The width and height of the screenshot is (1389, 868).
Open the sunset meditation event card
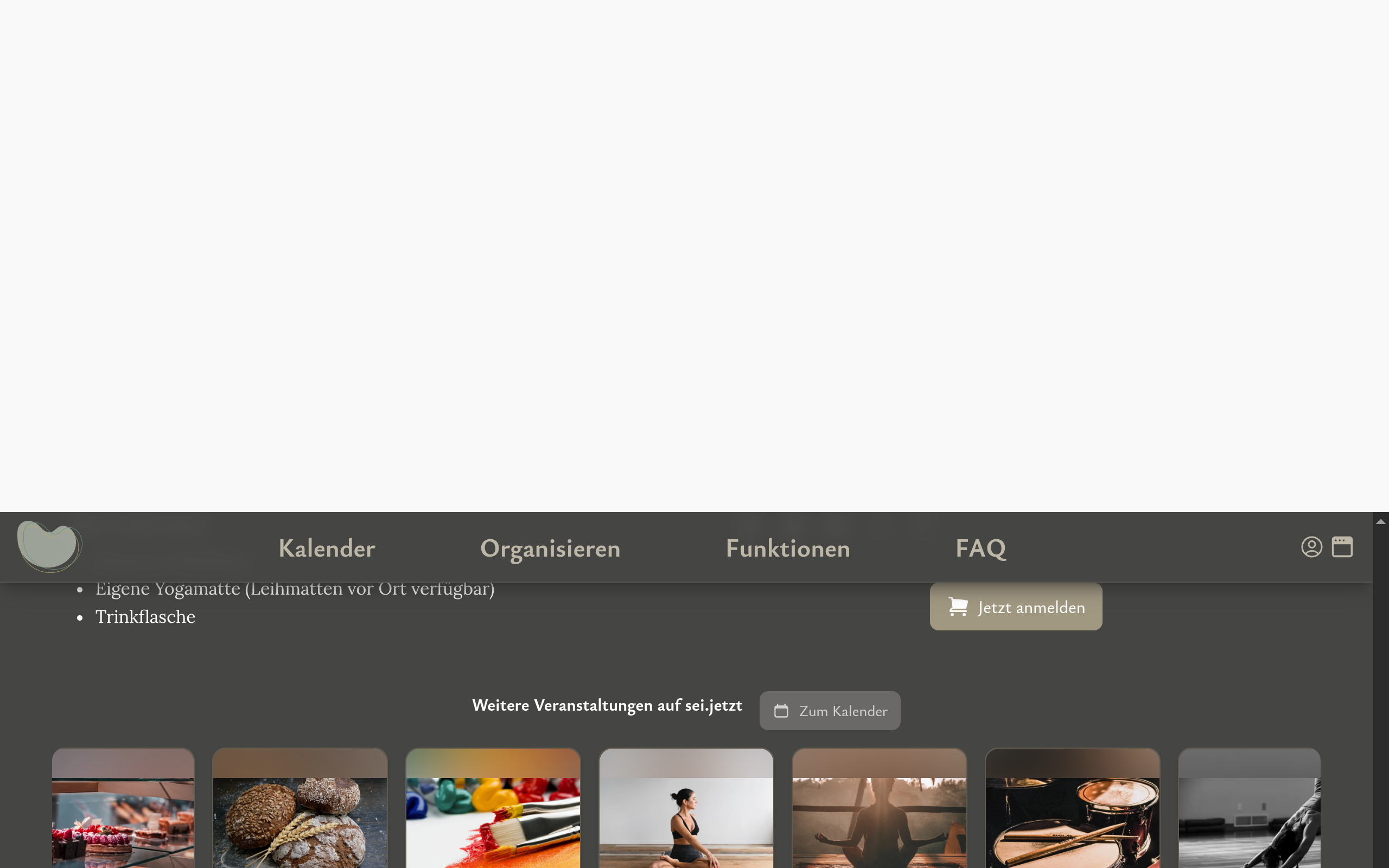pos(880,808)
